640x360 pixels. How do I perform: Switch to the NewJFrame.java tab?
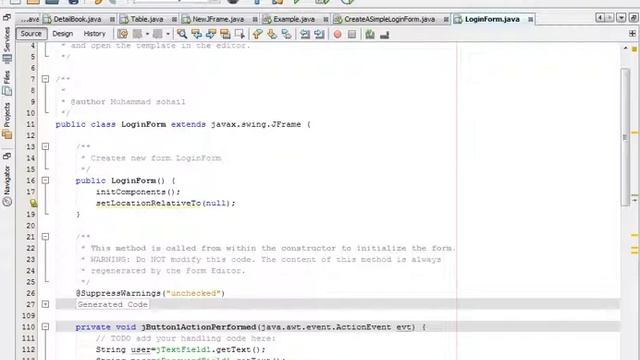(218, 19)
